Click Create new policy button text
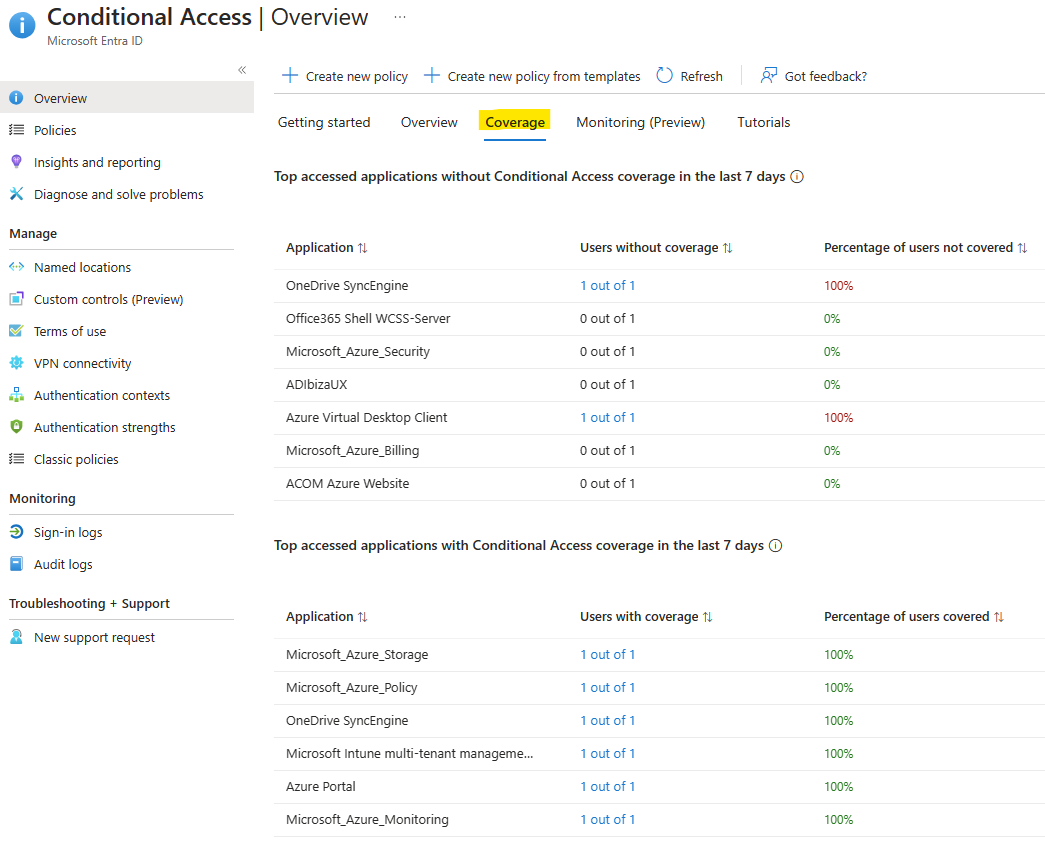Image resolution: width=1045 pixels, height=845 pixels. click(x=357, y=77)
